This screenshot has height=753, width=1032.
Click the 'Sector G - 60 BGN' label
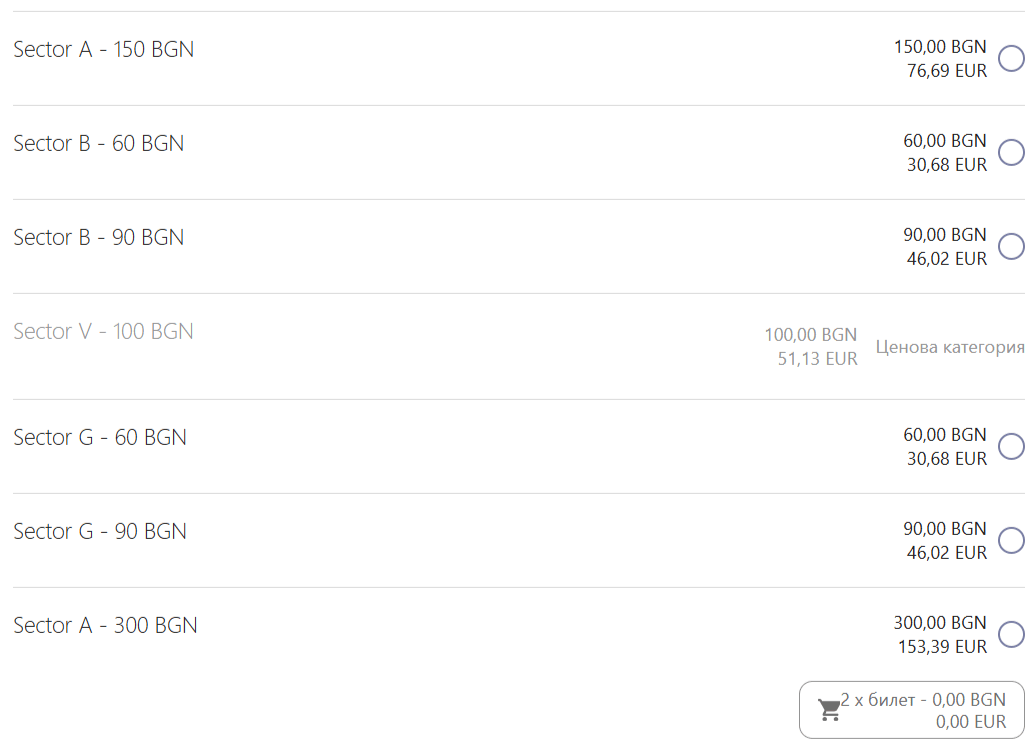point(100,438)
